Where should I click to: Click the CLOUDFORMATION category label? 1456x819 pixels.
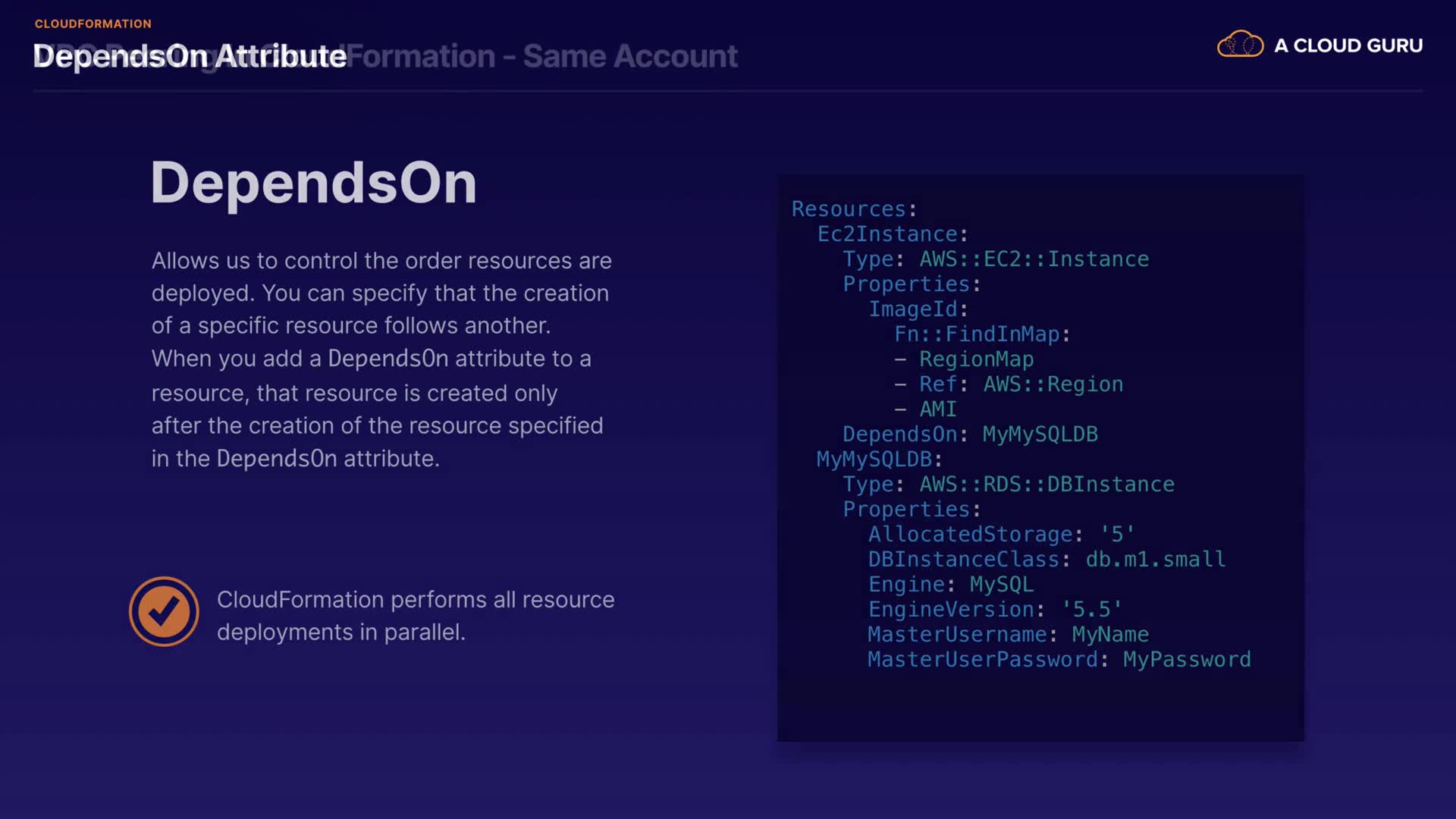pos(93,24)
